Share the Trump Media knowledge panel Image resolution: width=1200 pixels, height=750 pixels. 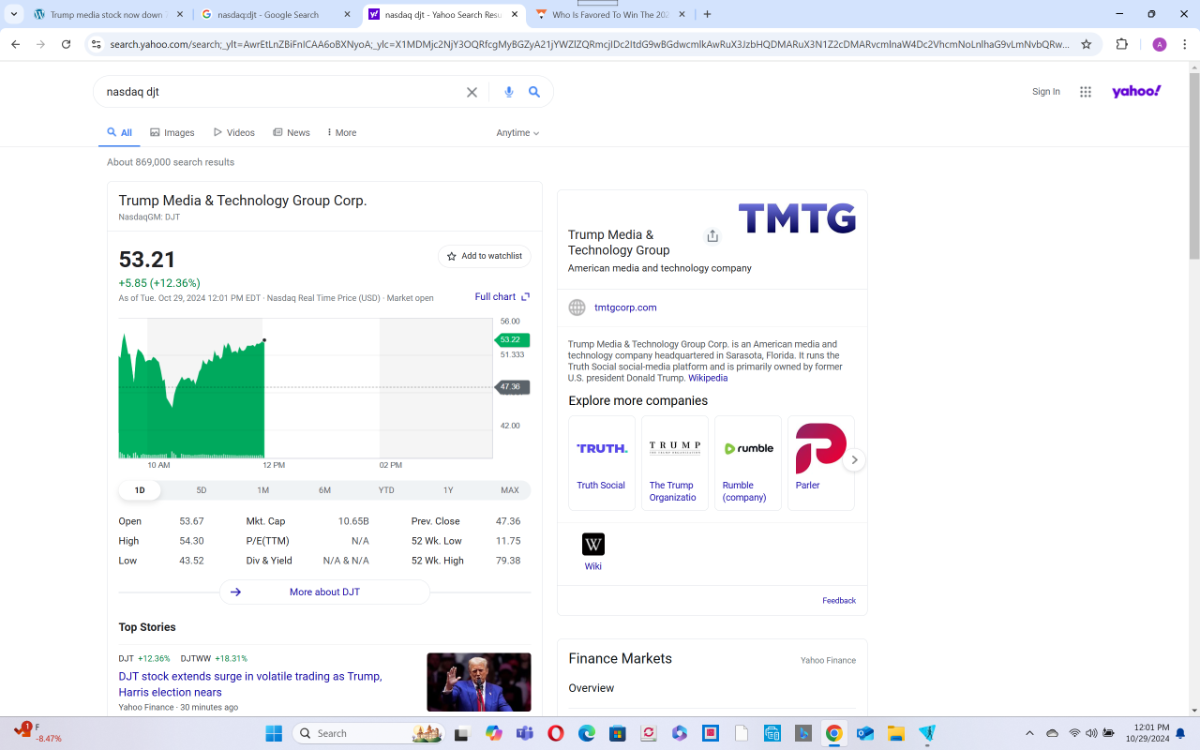click(712, 236)
